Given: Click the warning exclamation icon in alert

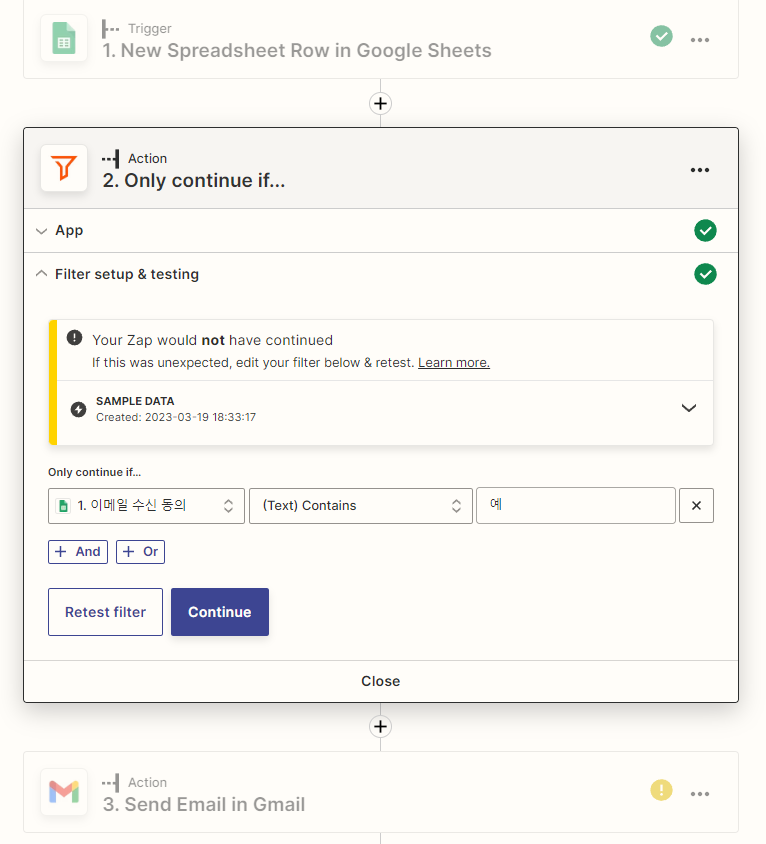Looking at the screenshot, I should (74, 338).
